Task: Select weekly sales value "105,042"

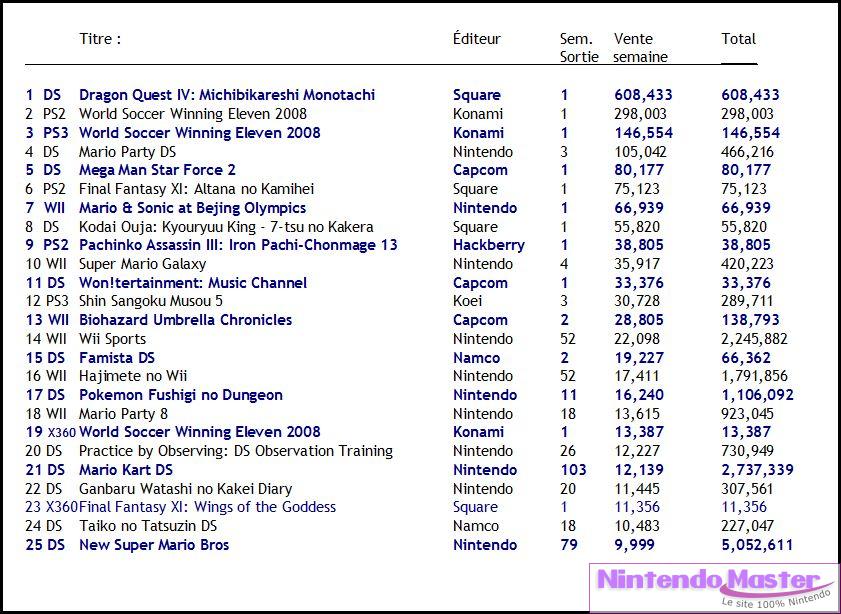Action: coord(640,152)
